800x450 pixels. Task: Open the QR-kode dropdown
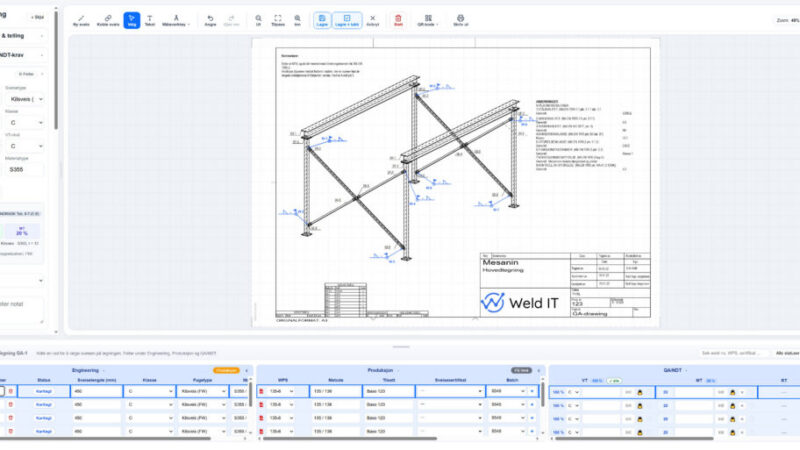click(x=428, y=20)
